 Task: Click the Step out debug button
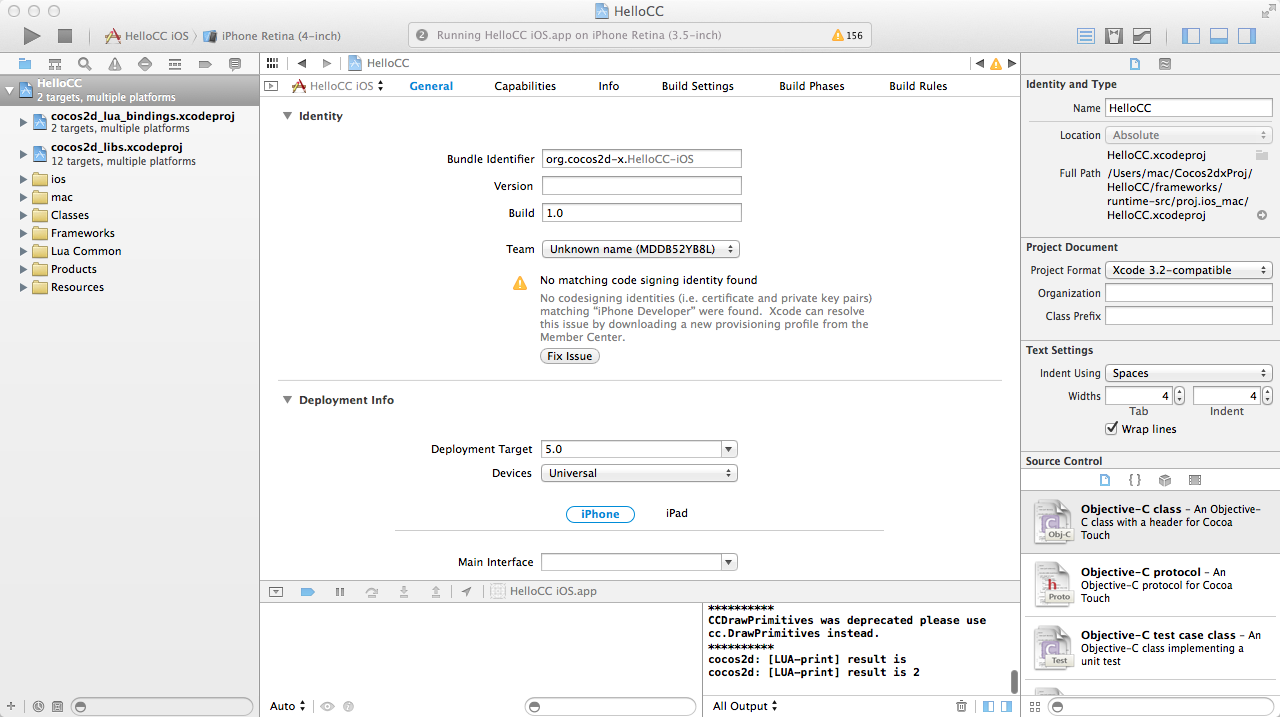click(436, 591)
